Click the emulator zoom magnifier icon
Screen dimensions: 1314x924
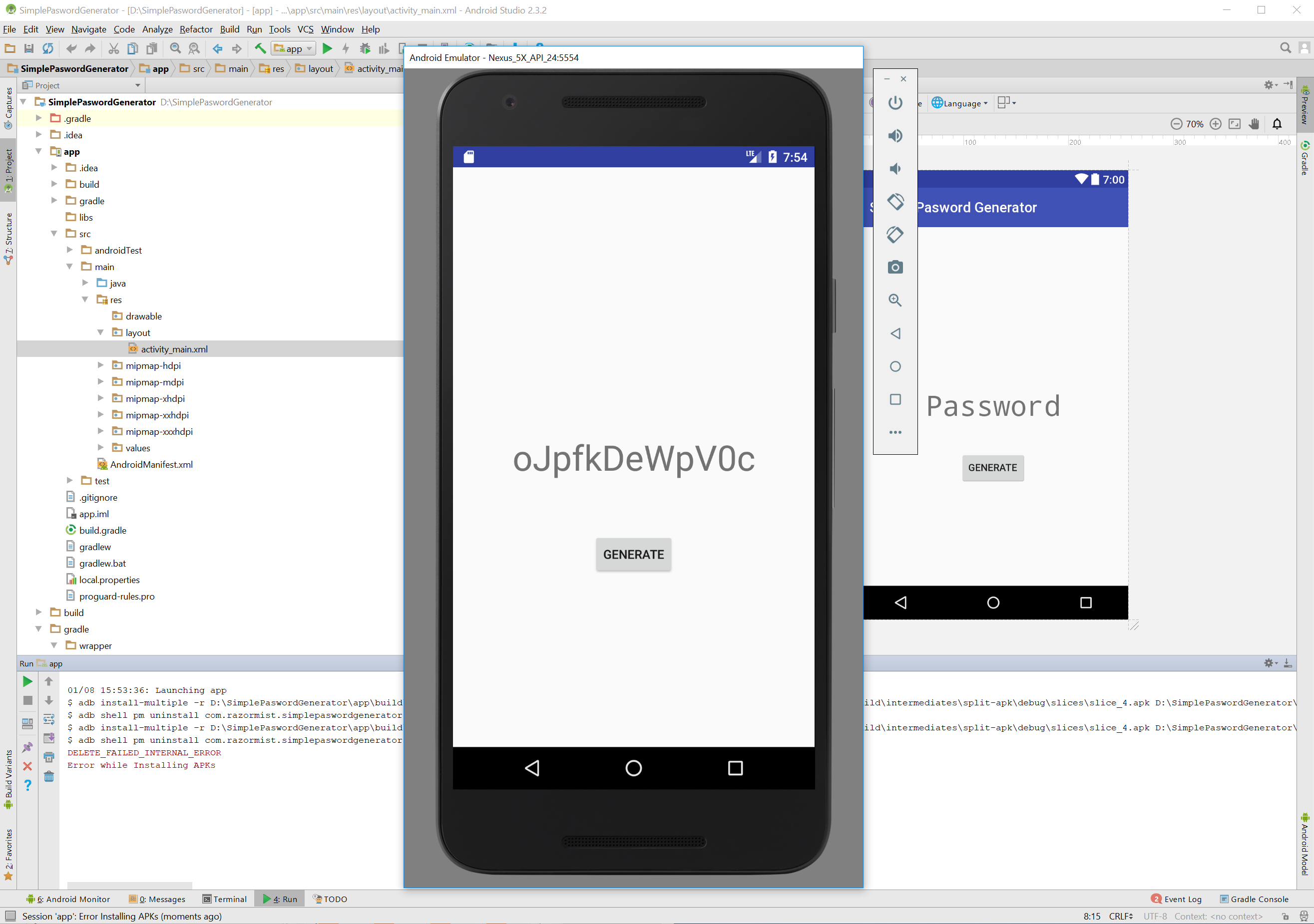point(895,301)
